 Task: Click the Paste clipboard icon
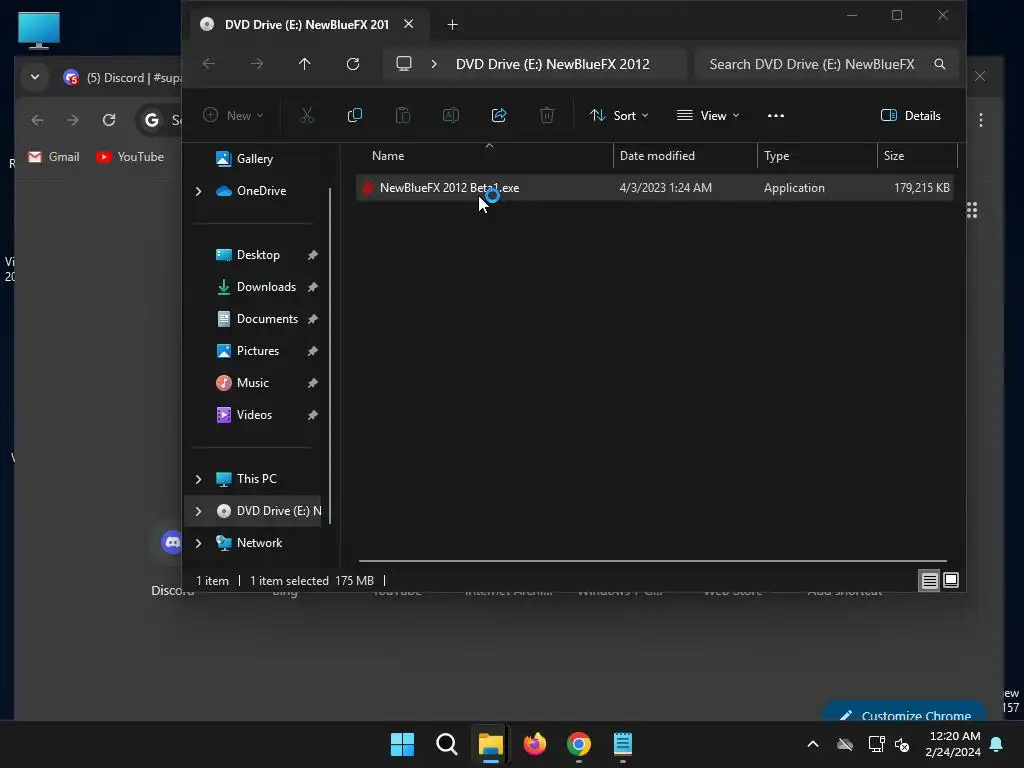[403, 116]
